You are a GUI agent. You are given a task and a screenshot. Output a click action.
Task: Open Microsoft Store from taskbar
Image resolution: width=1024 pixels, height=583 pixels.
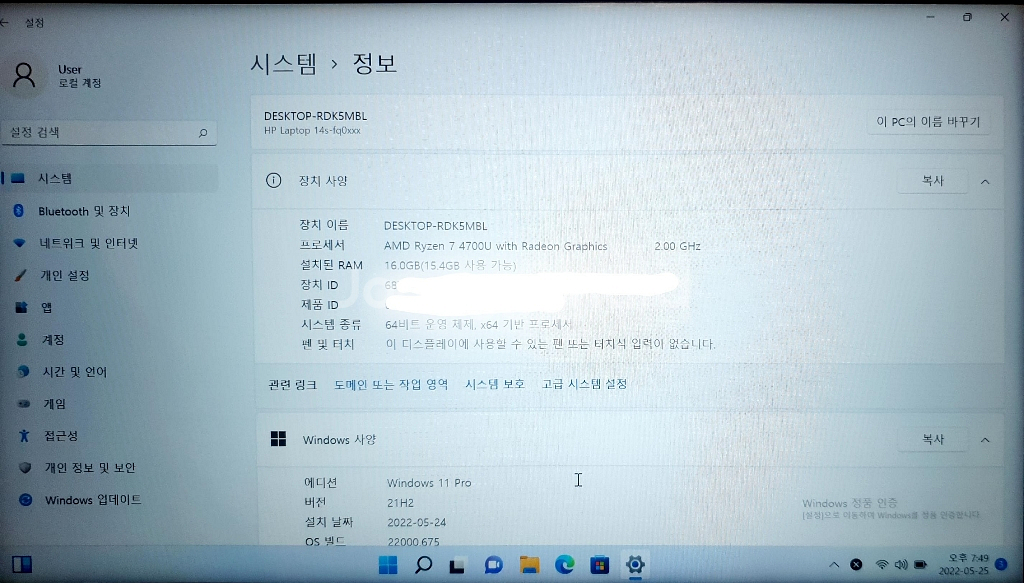599,565
